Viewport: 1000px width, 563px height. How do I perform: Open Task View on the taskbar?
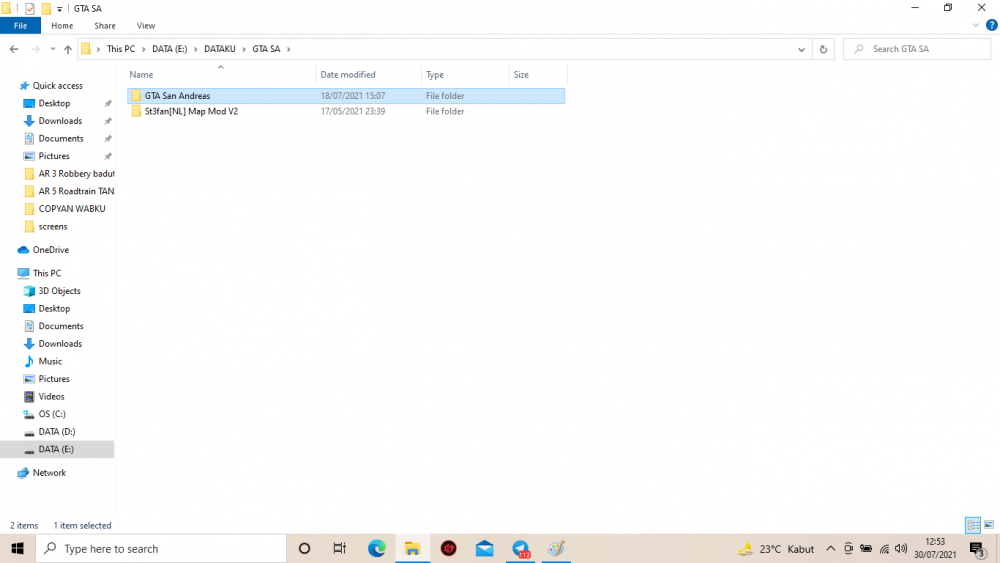[x=339, y=548]
